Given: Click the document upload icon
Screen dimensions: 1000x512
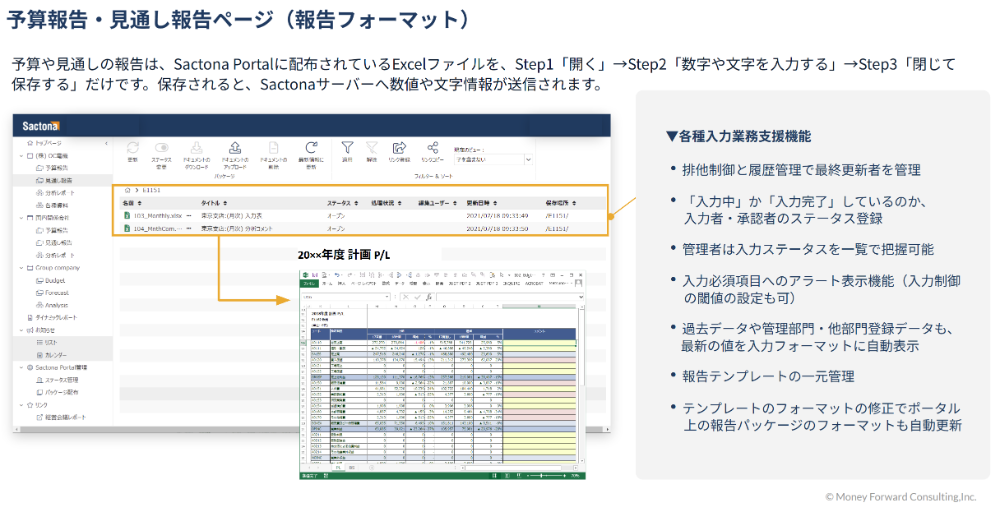Looking at the screenshot, I should coord(235,148).
